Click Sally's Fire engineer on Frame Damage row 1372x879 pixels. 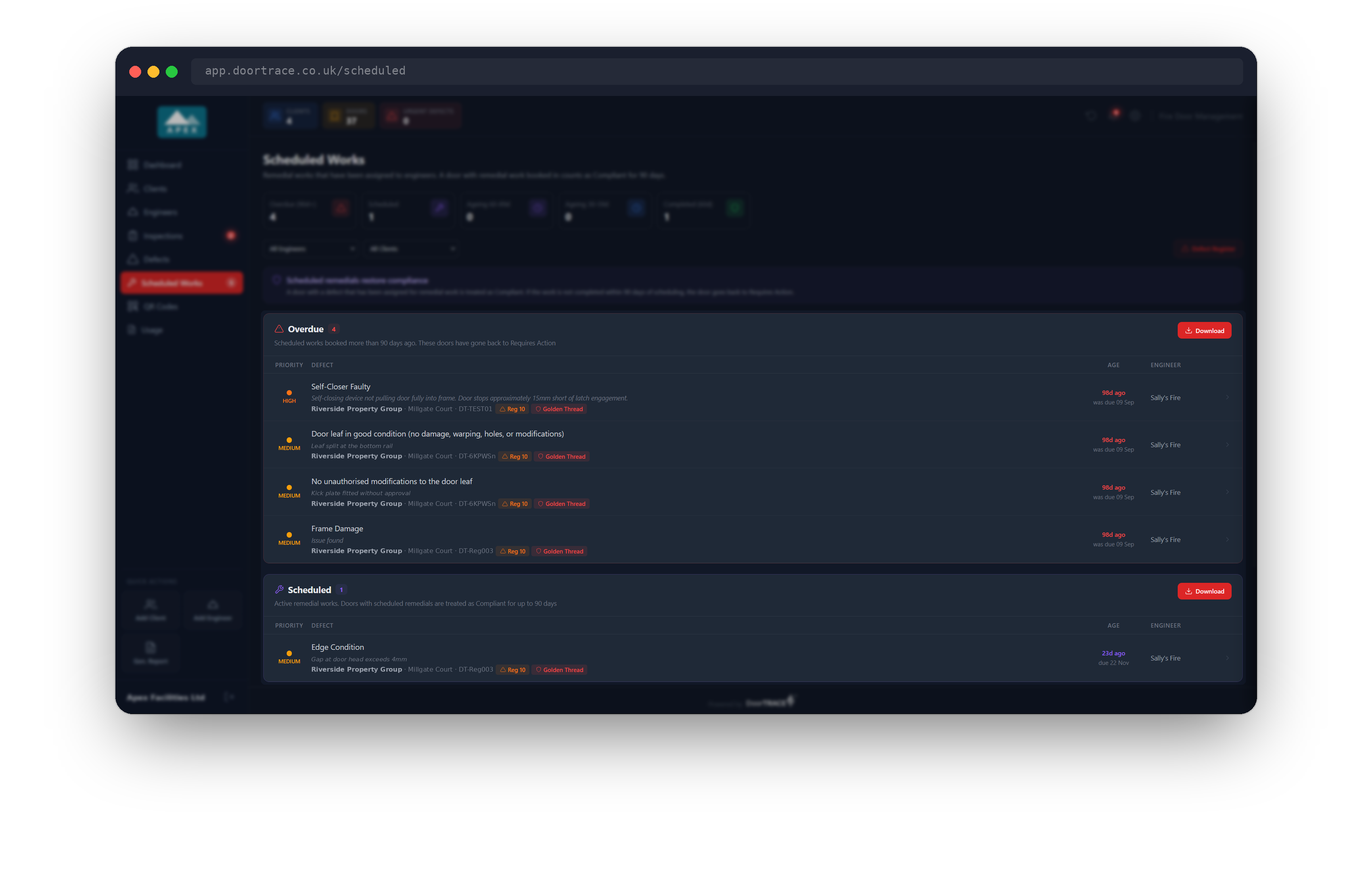pyautogui.click(x=1165, y=540)
